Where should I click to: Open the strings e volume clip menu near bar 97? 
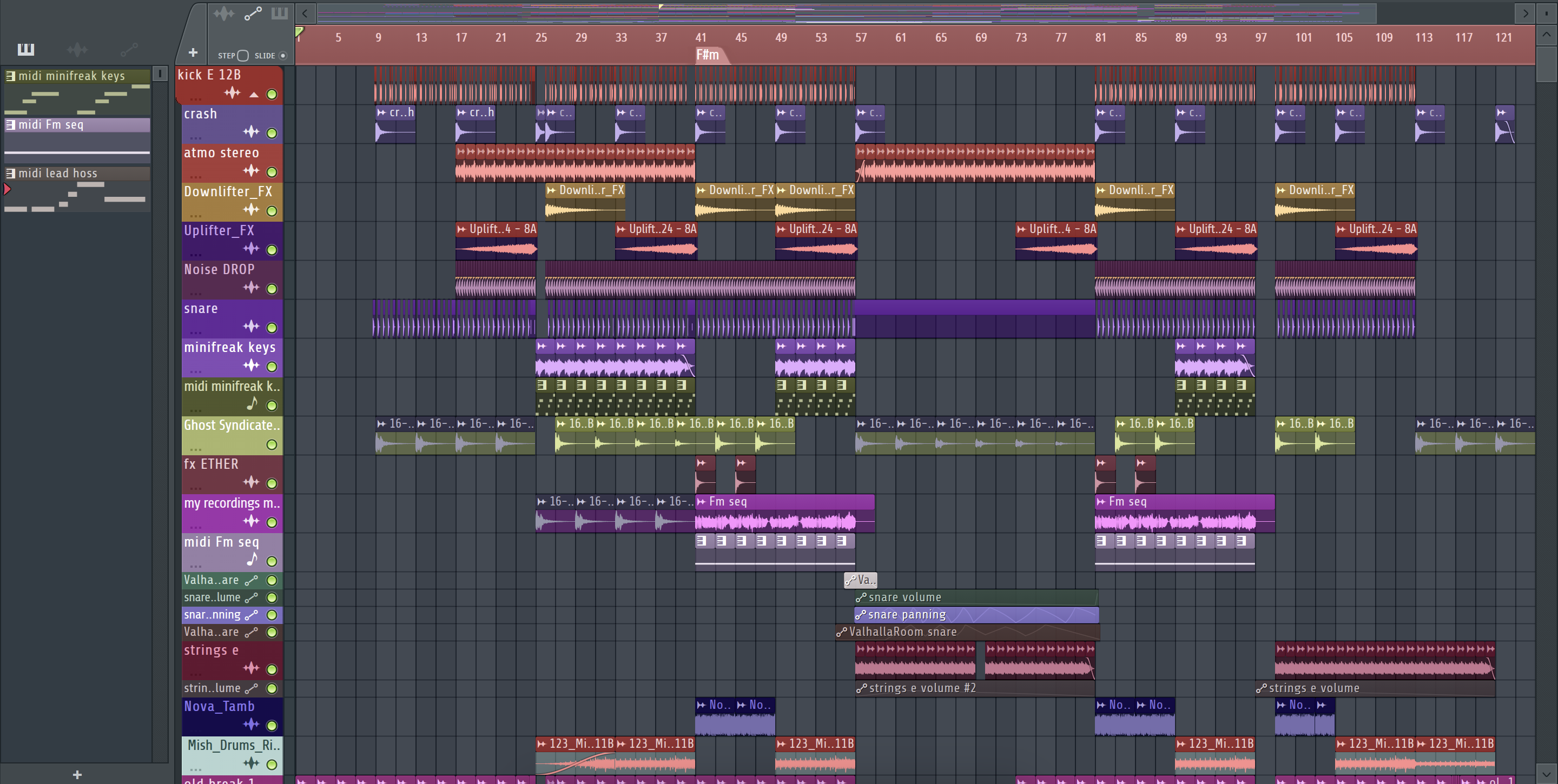1262,688
